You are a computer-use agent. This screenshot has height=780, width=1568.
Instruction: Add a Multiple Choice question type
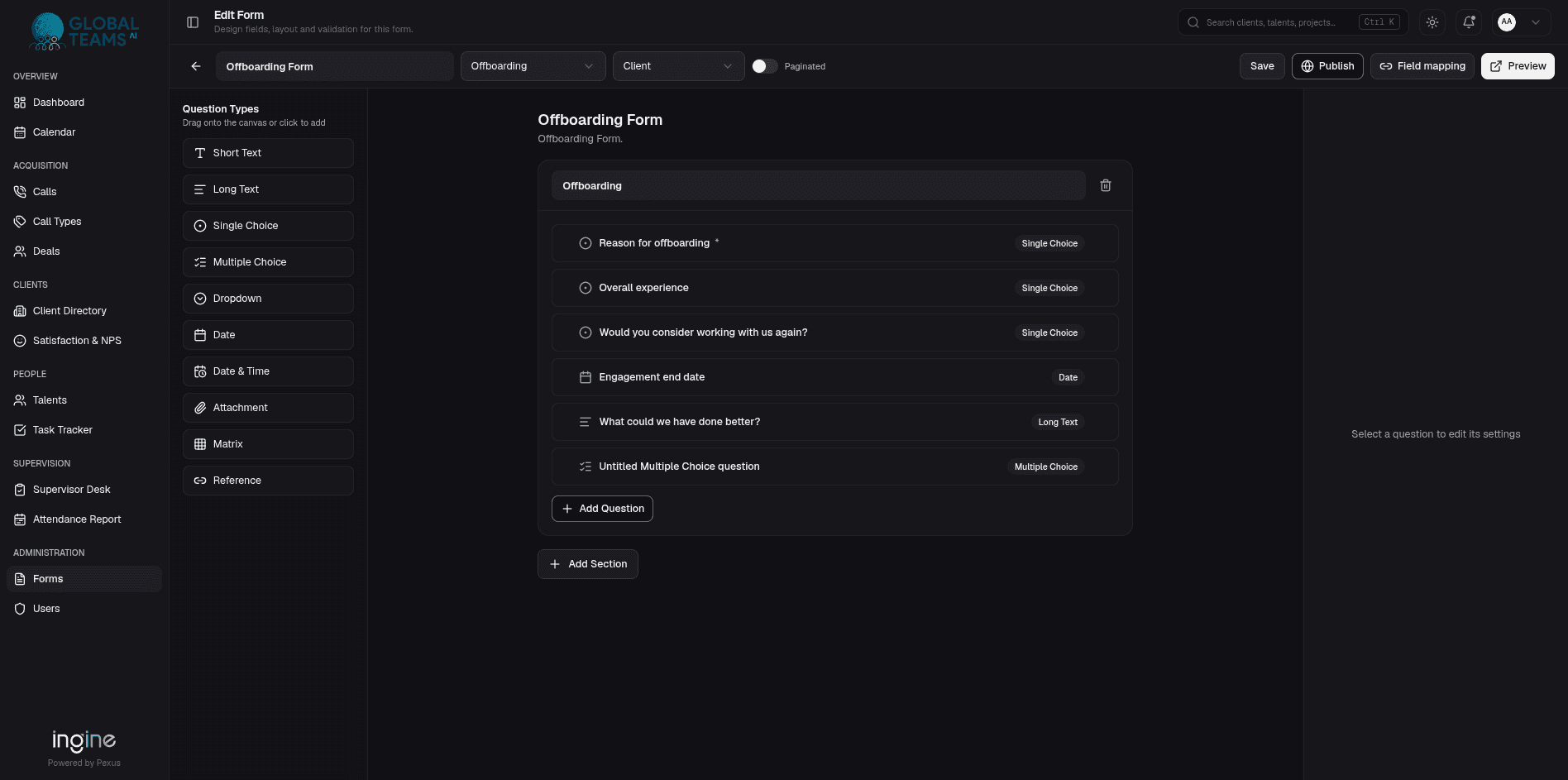point(268,262)
